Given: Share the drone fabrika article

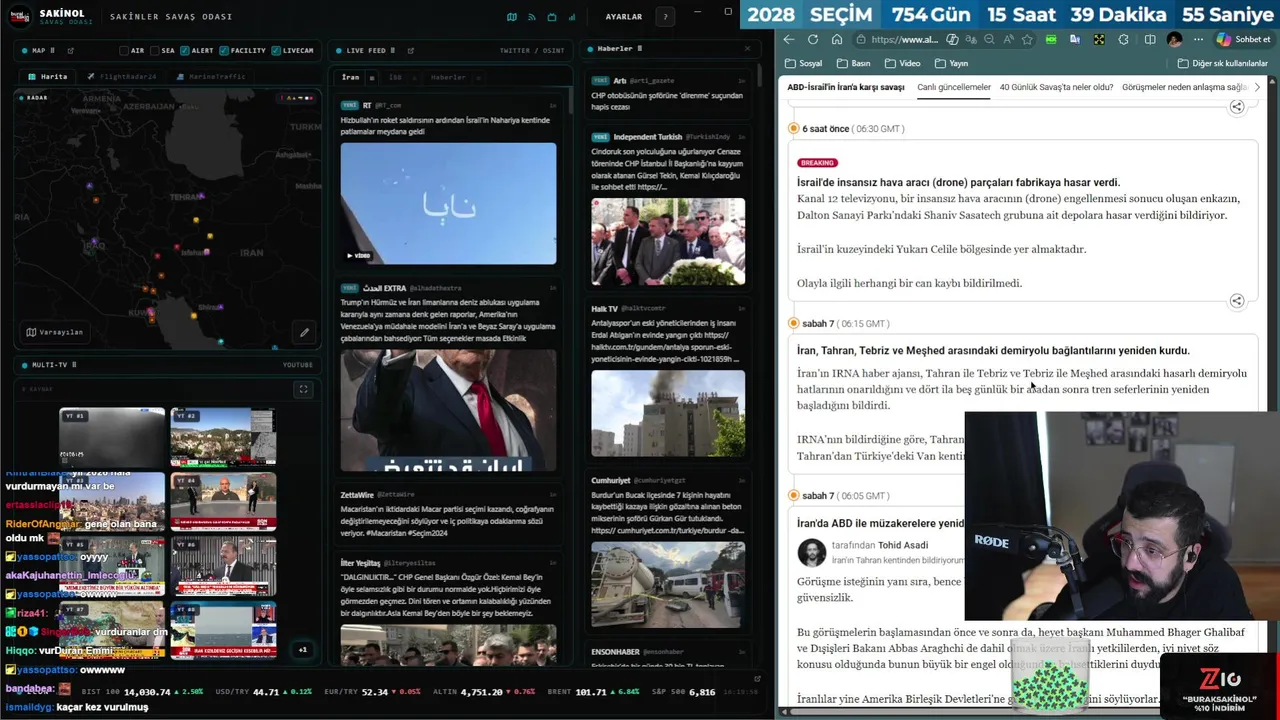Looking at the screenshot, I should click(1237, 301).
